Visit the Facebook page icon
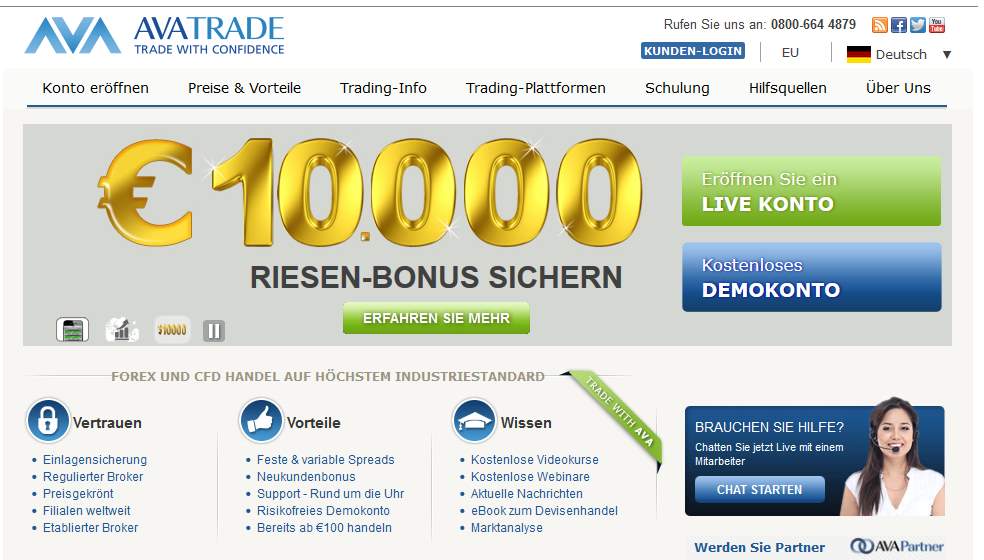The image size is (984, 560). pos(899,25)
